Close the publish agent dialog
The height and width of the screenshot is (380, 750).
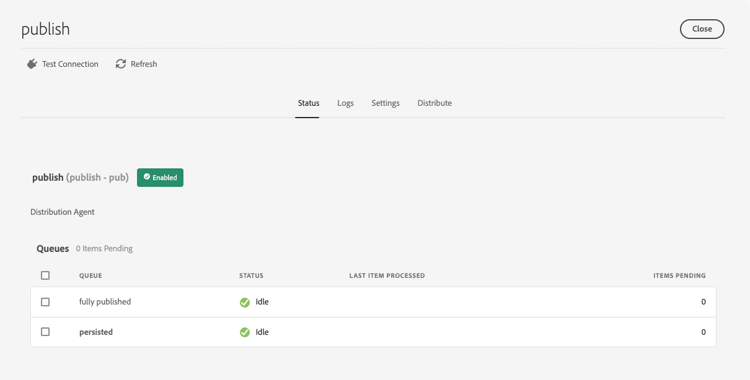[x=702, y=29]
